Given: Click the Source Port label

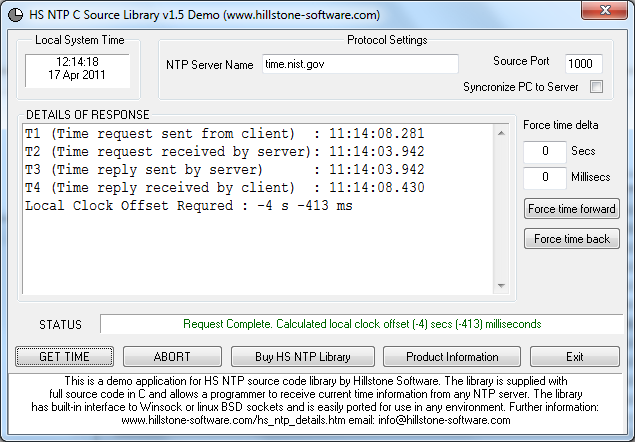Looking at the screenshot, I should pyautogui.click(x=521, y=61).
